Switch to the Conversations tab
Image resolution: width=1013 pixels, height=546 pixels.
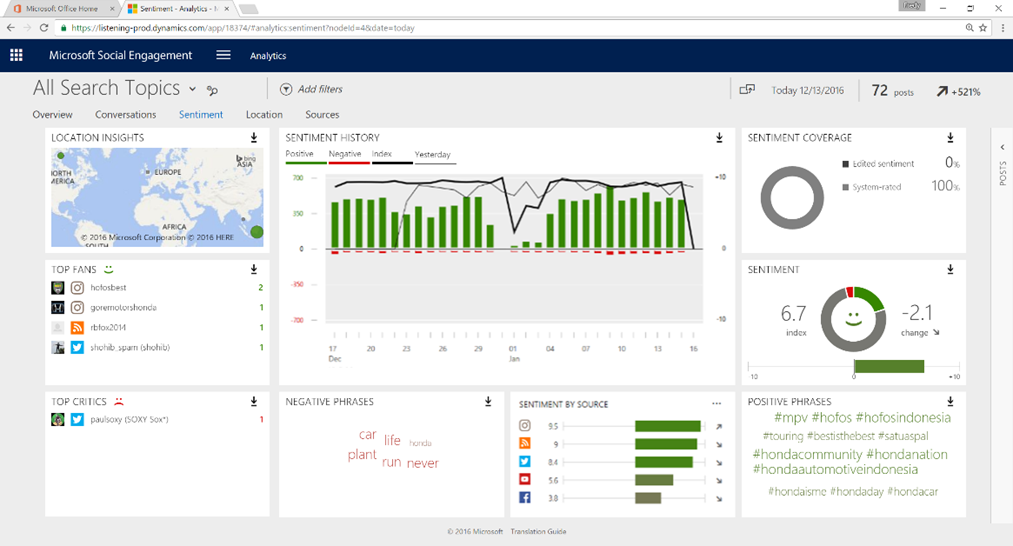point(125,115)
